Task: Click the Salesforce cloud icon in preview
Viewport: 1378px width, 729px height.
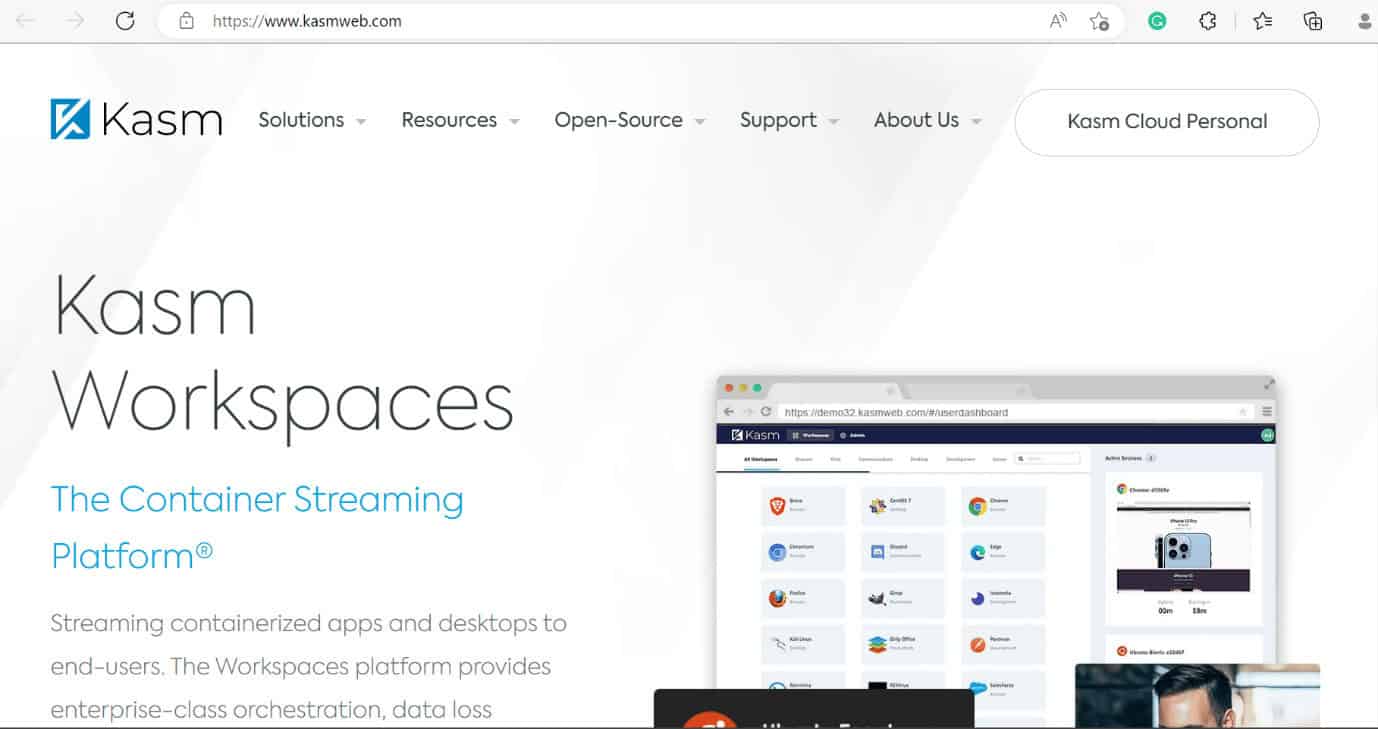Action: click(x=977, y=689)
